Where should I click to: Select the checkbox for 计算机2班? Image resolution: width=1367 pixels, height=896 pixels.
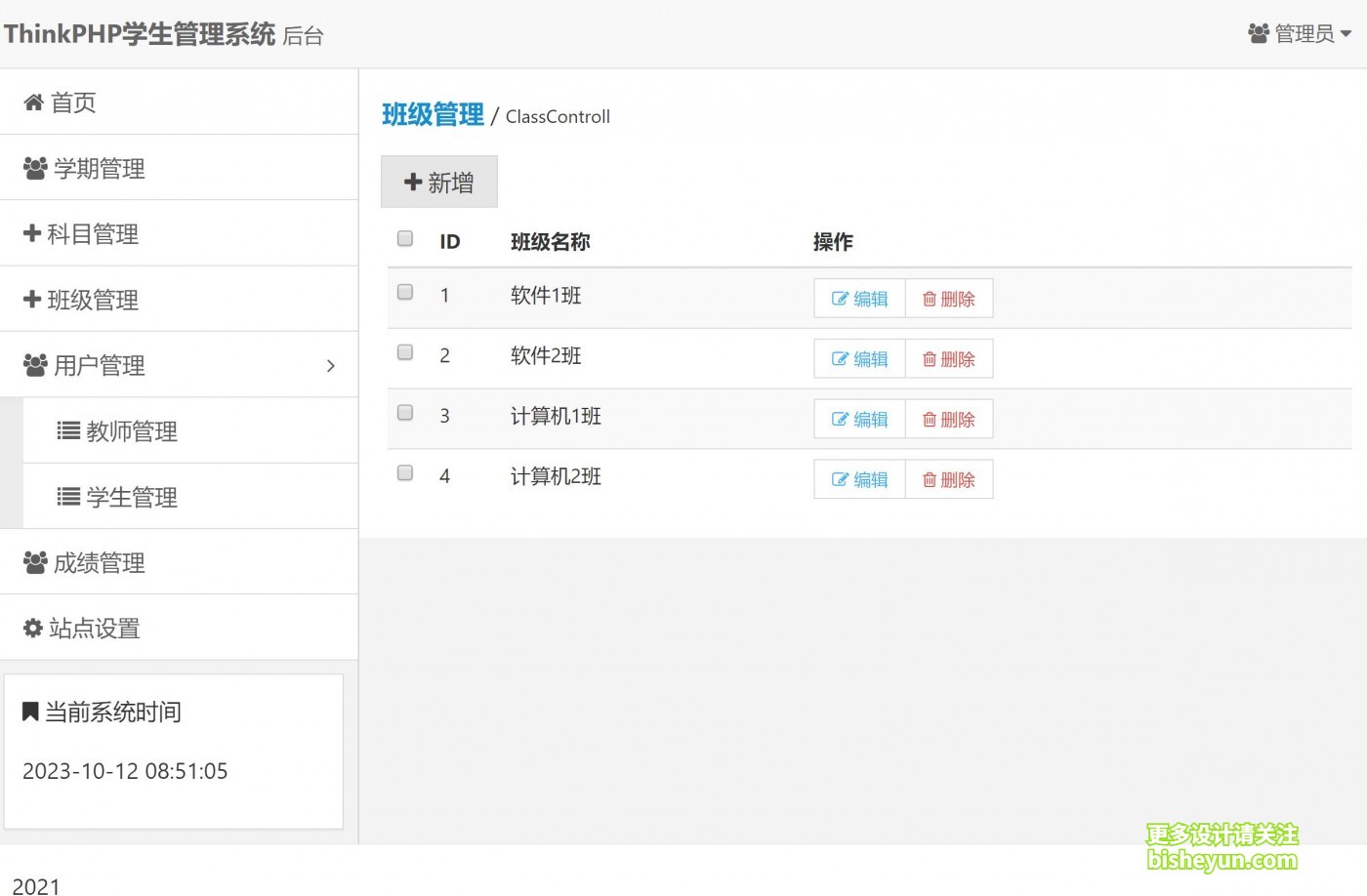click(405, 473)
